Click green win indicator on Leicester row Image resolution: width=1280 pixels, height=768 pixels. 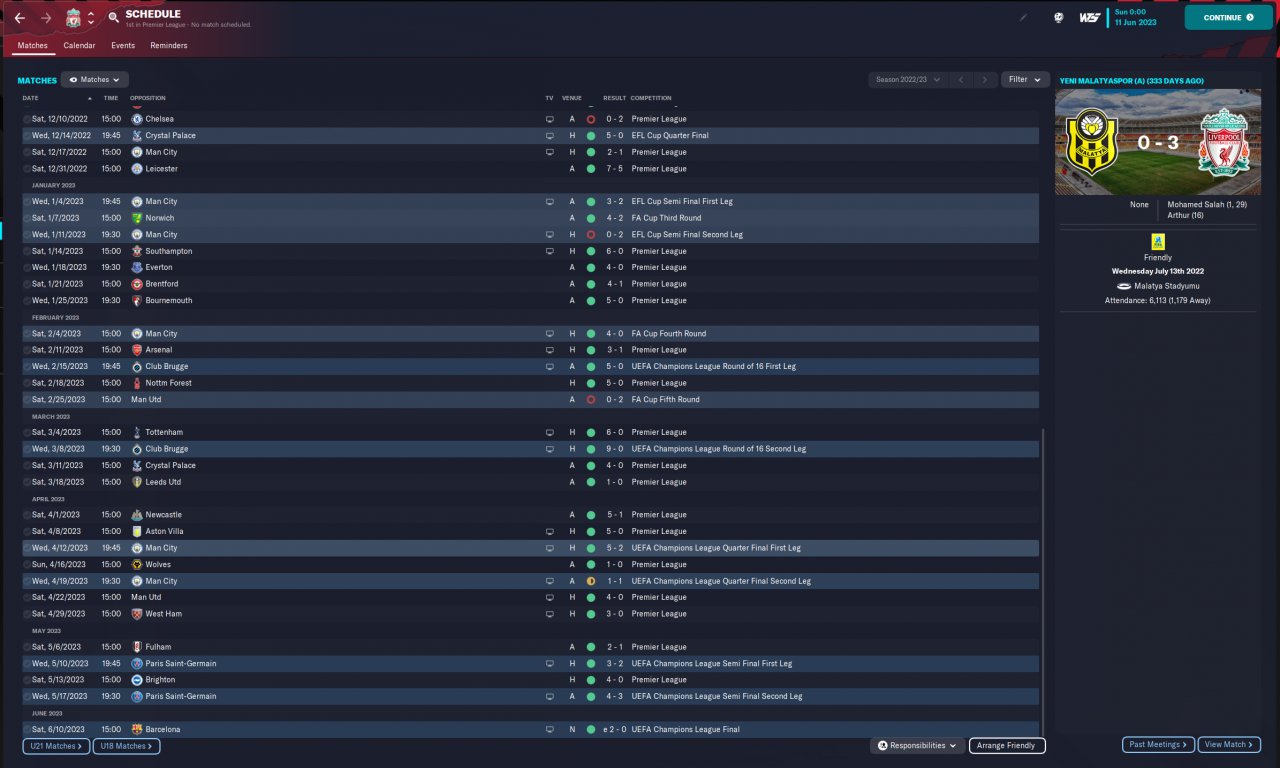point(591,169)
